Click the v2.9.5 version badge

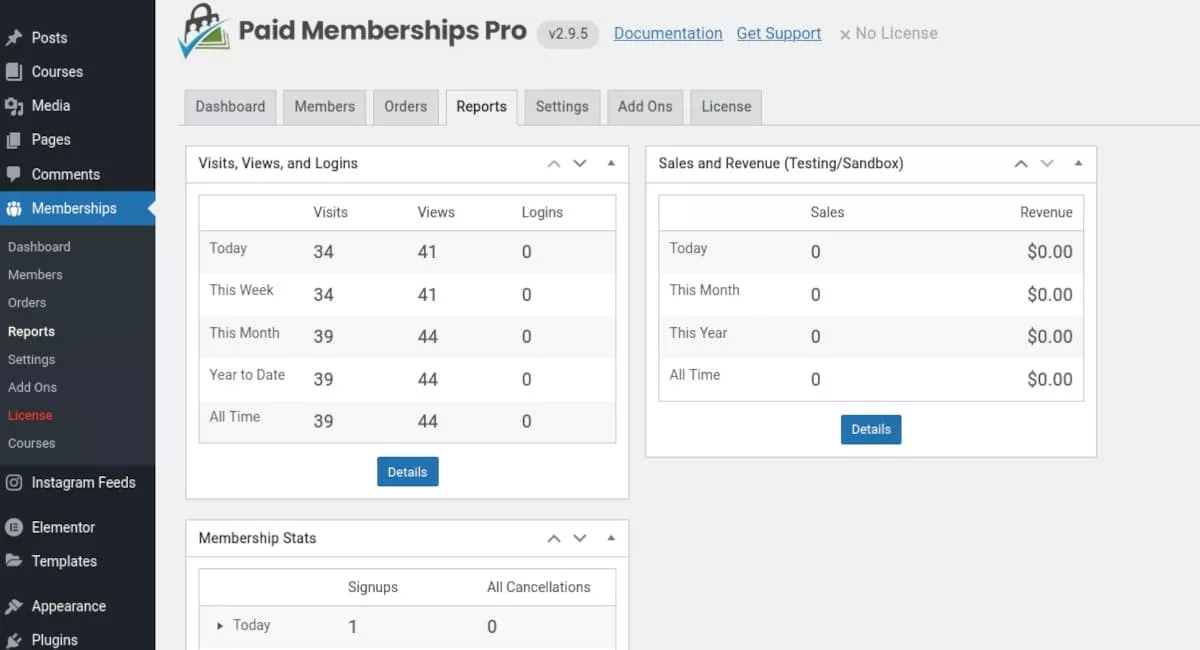click(x=568, y=34)
